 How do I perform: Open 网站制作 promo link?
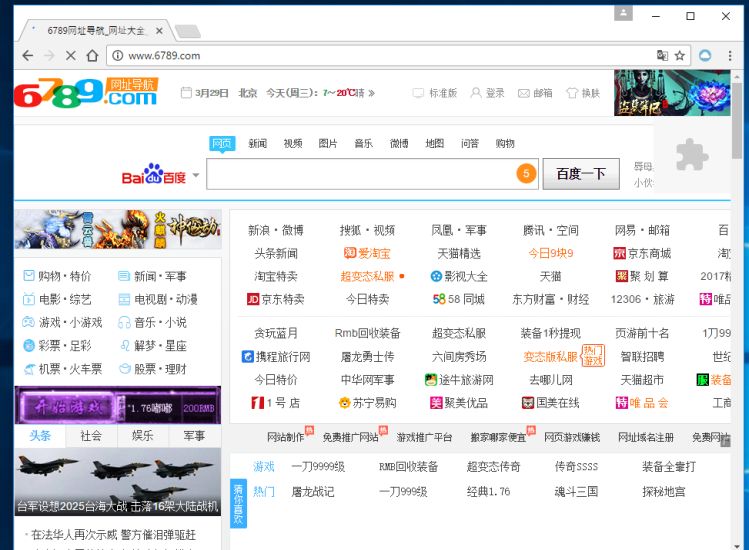[285, 437]
